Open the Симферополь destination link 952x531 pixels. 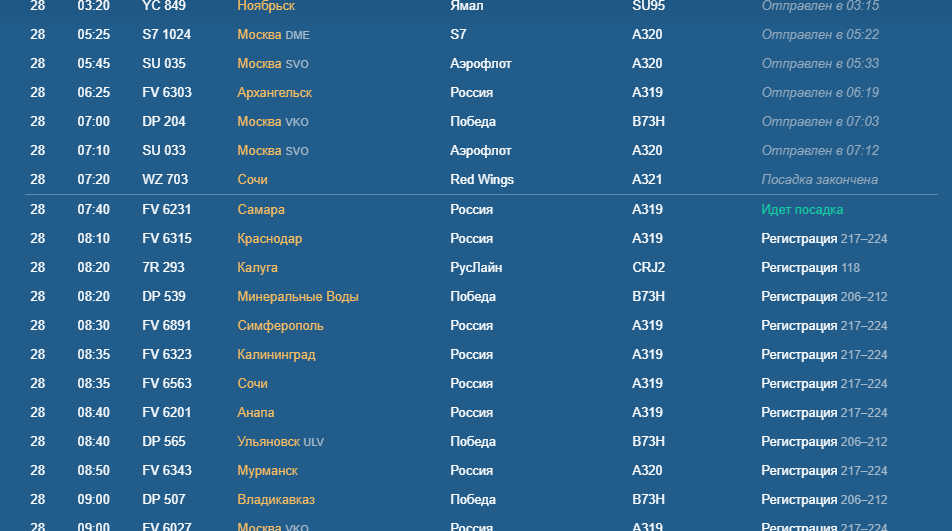(x=280, y=326)
